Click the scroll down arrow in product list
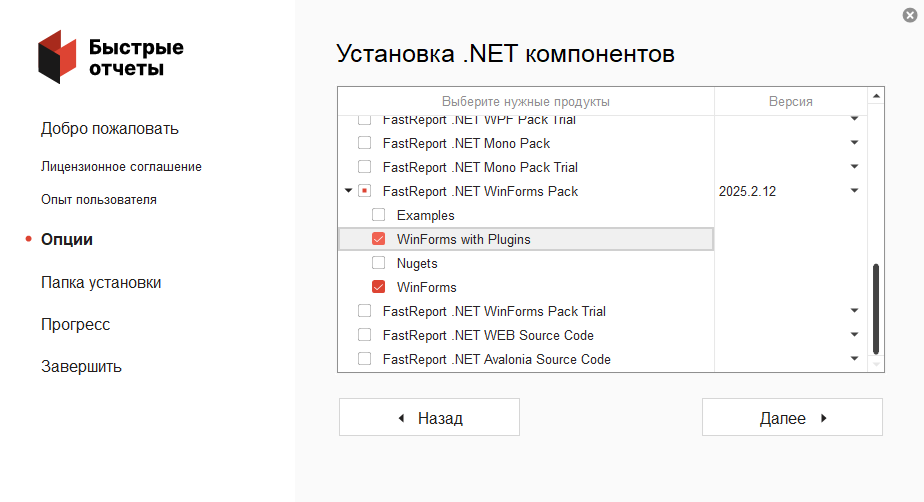Image resolution: width=924 pixels, height=502 pixels. pos(876,365)
